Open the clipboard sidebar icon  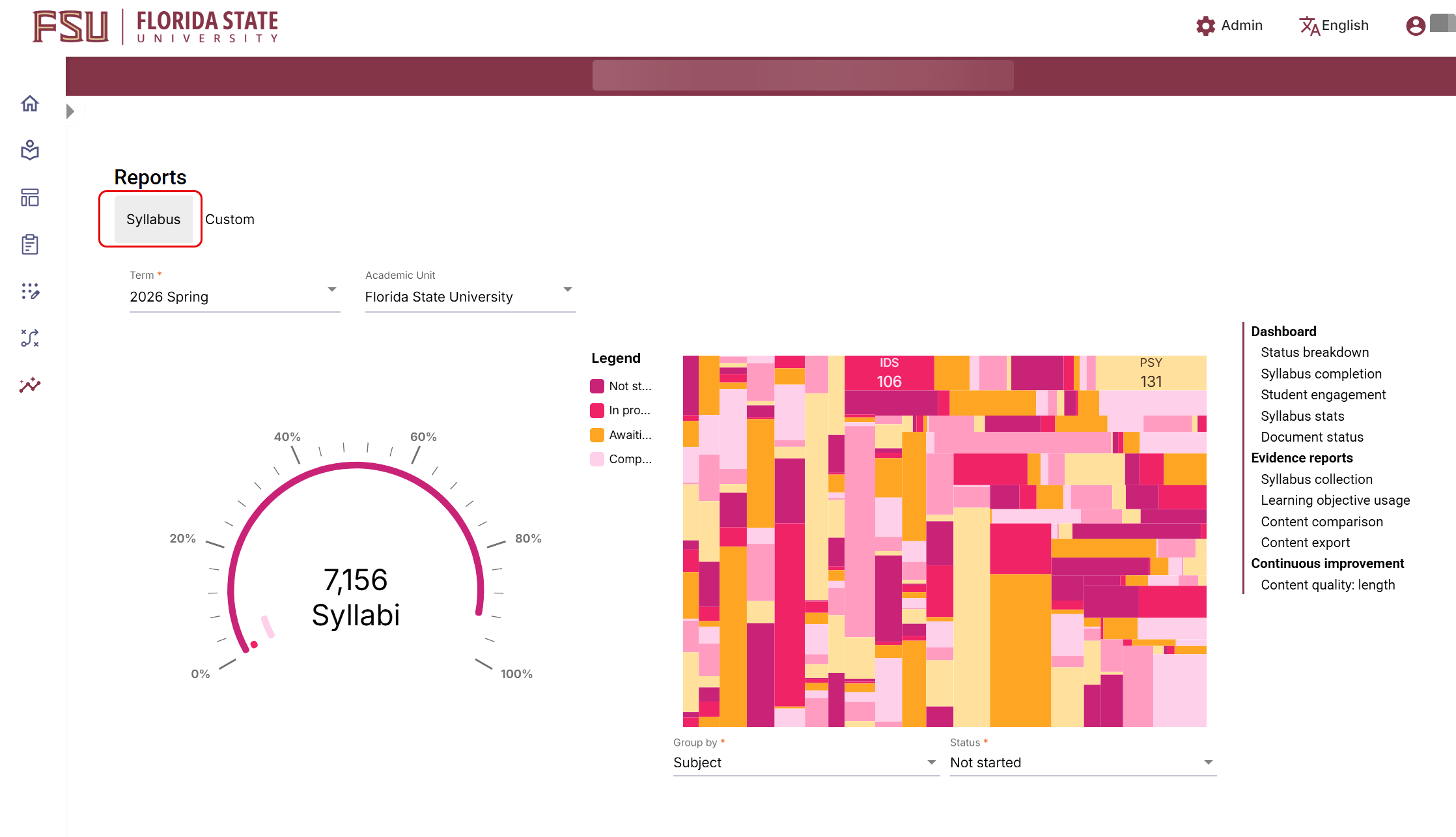(30, 244)
